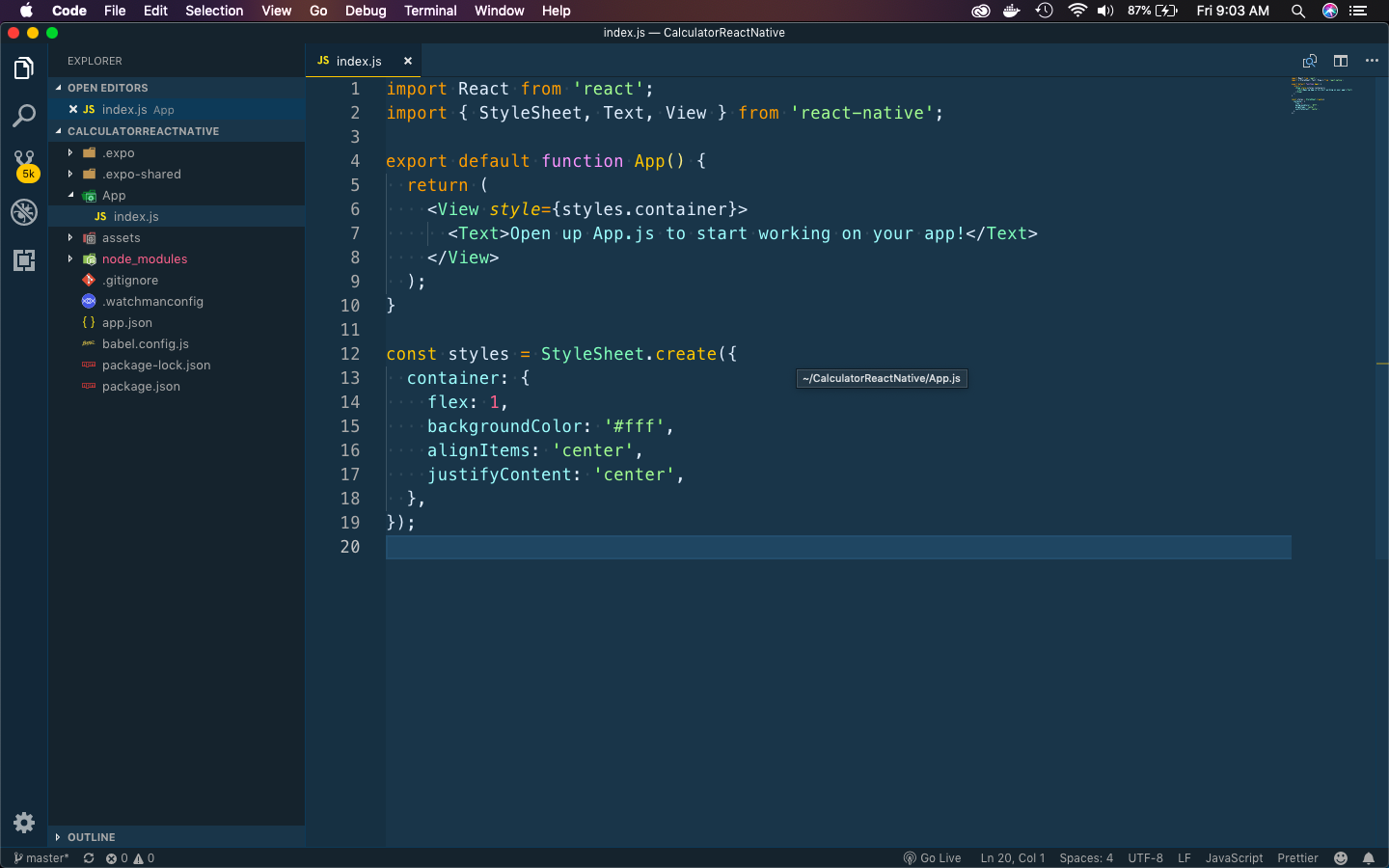Open the Debug menu
Viewport: 1389px width, 868px height.
pyautogui.click(x=366, y=11)
